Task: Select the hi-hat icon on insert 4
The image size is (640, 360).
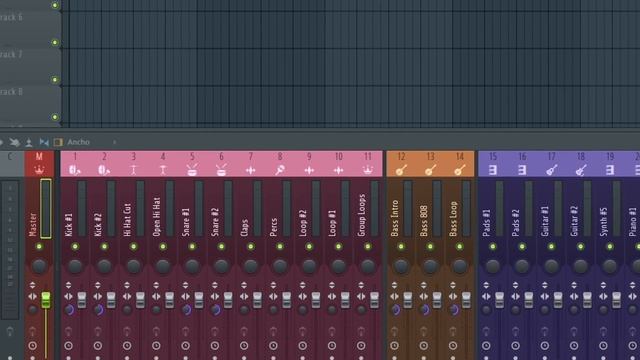Action: 163,170
